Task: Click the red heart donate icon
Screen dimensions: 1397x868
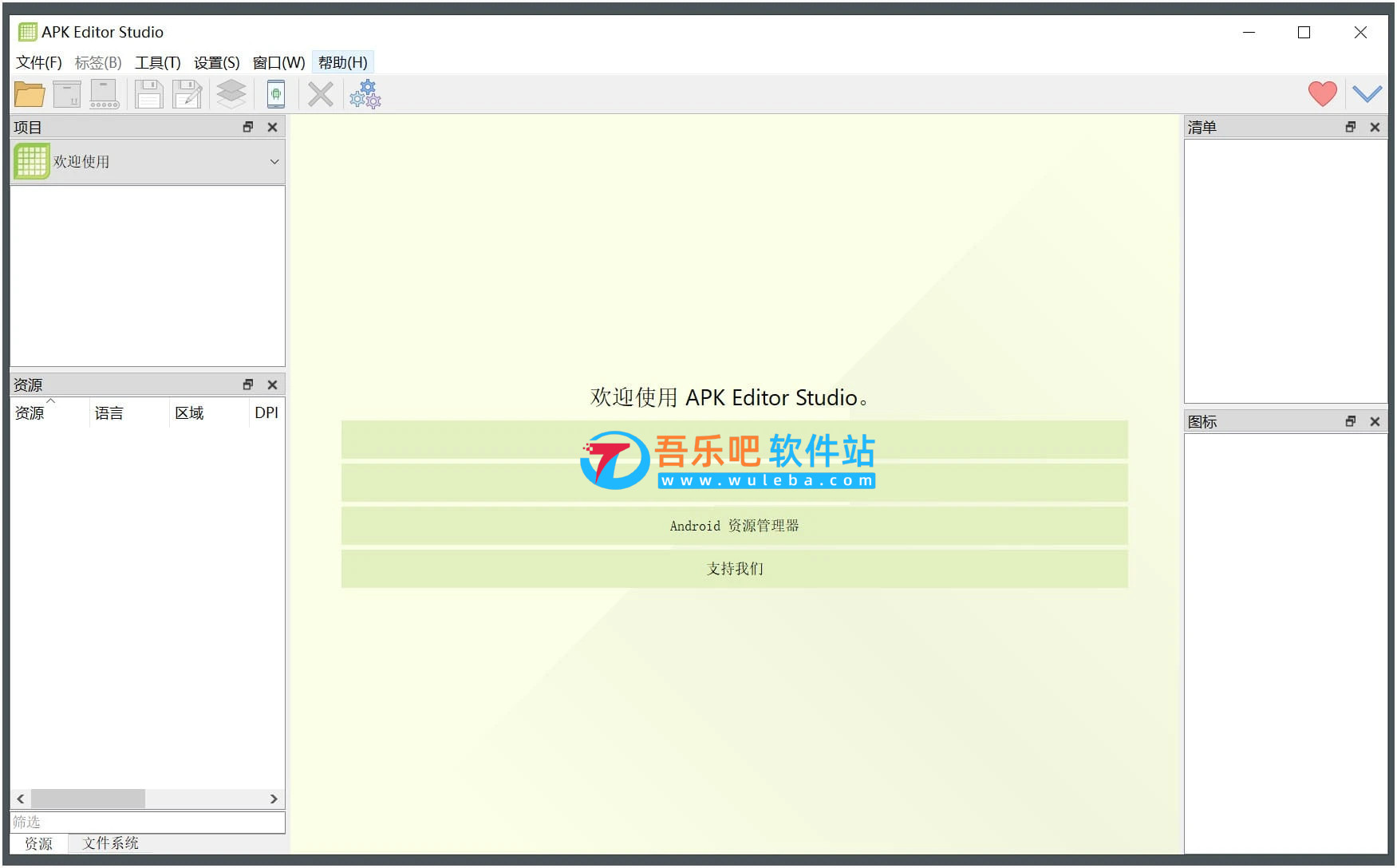Action: click(1322, 94)
